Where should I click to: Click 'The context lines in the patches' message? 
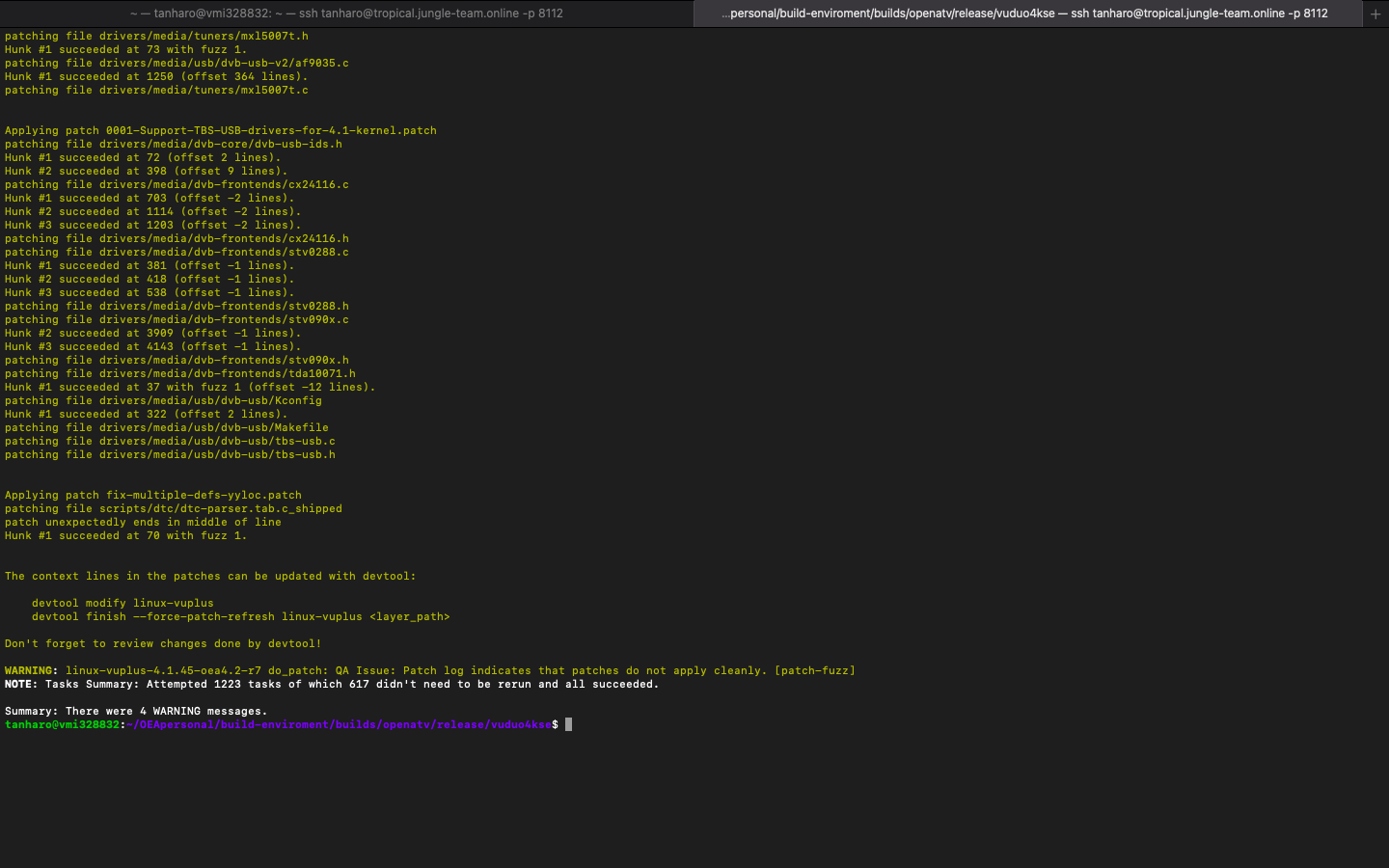[210, 576]
